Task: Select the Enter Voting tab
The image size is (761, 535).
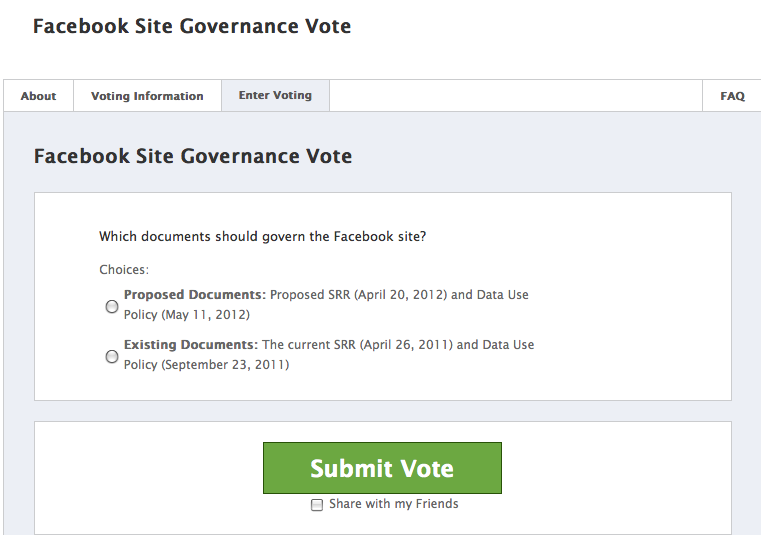Action: 275,95
